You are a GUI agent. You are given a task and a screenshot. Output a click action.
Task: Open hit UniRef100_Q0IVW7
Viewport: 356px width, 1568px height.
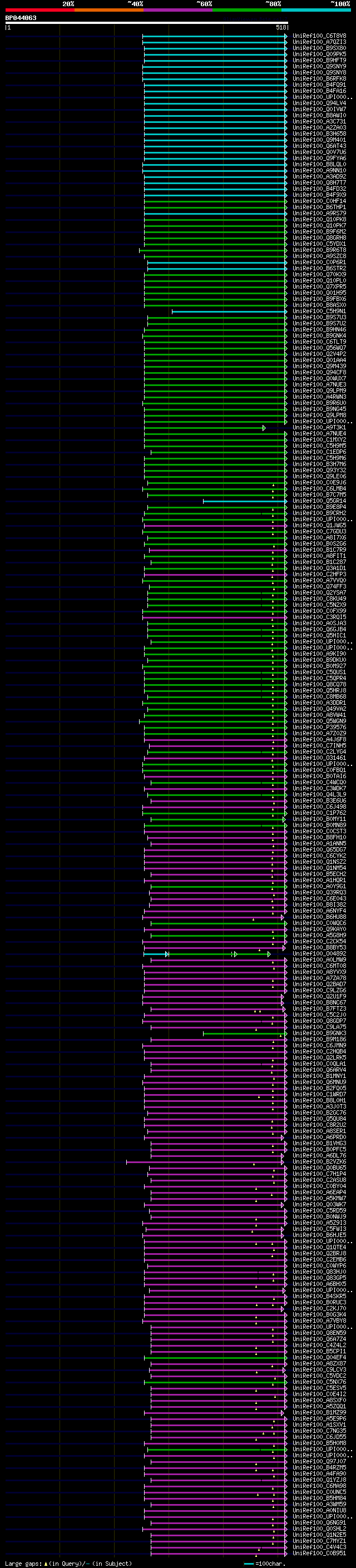pyautogui.click(x=319, y=110)
